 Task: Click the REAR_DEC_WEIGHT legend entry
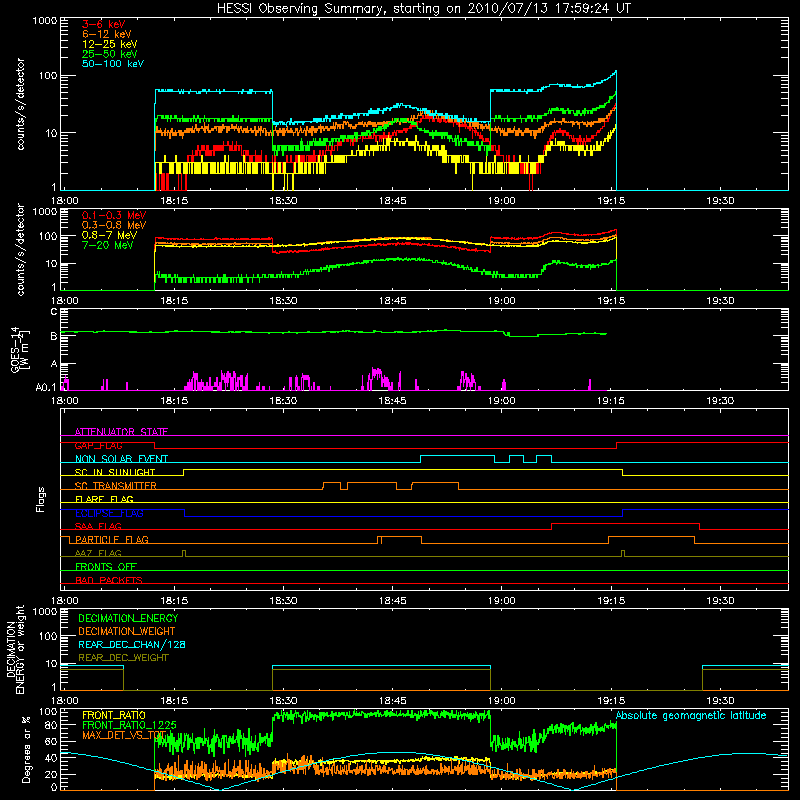pyautogui.click(x=123, y=658)
